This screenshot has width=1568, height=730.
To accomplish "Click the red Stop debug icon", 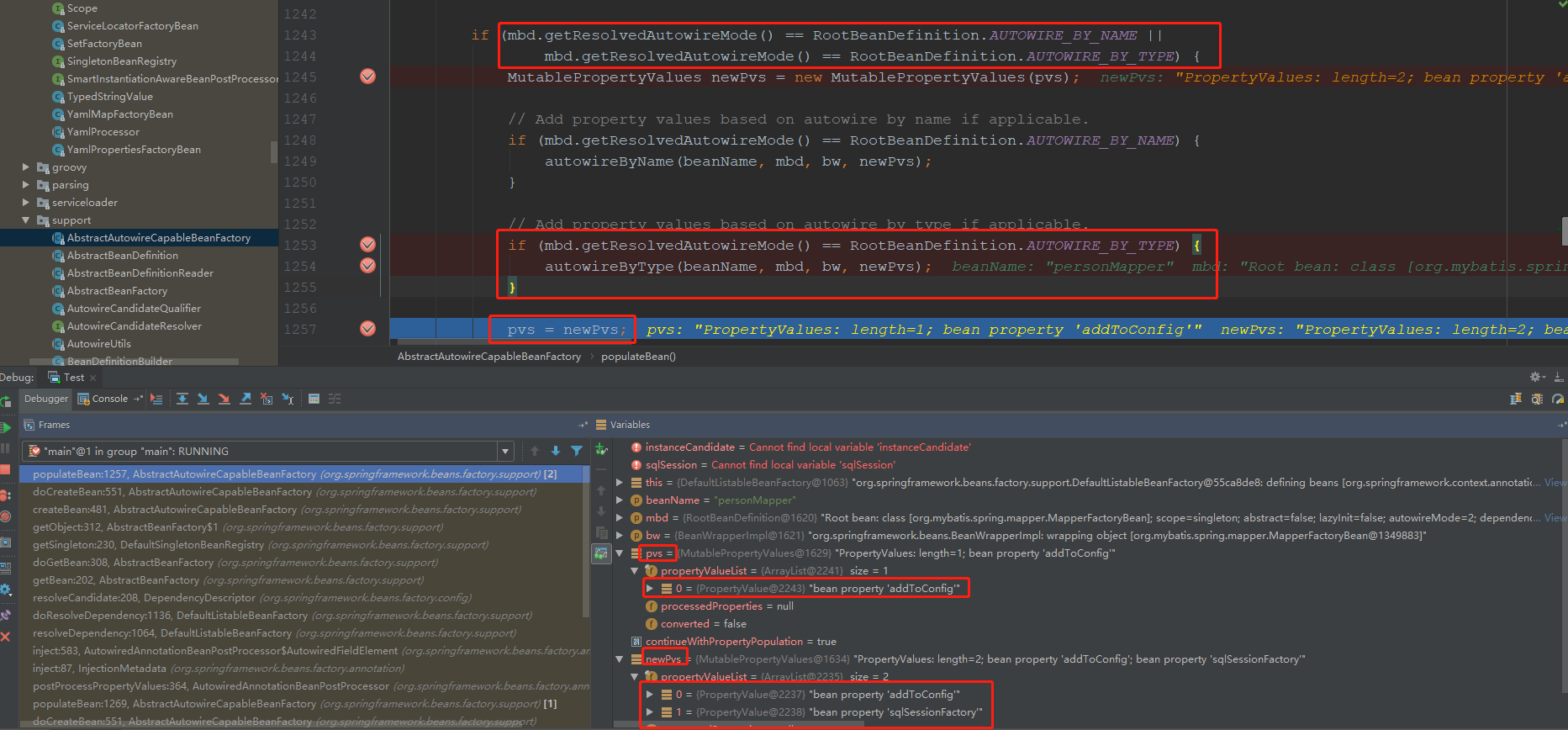I will pos(5,470).
